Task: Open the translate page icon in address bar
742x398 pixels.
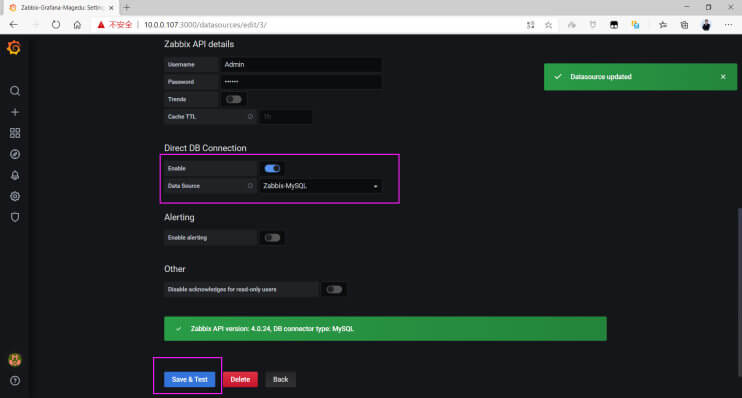Action: (530, 25)
